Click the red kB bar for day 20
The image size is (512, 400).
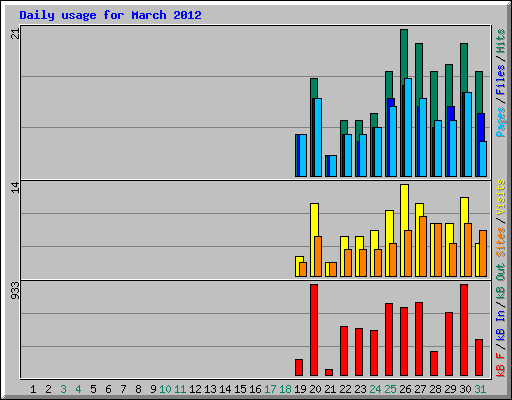point(314,330)
